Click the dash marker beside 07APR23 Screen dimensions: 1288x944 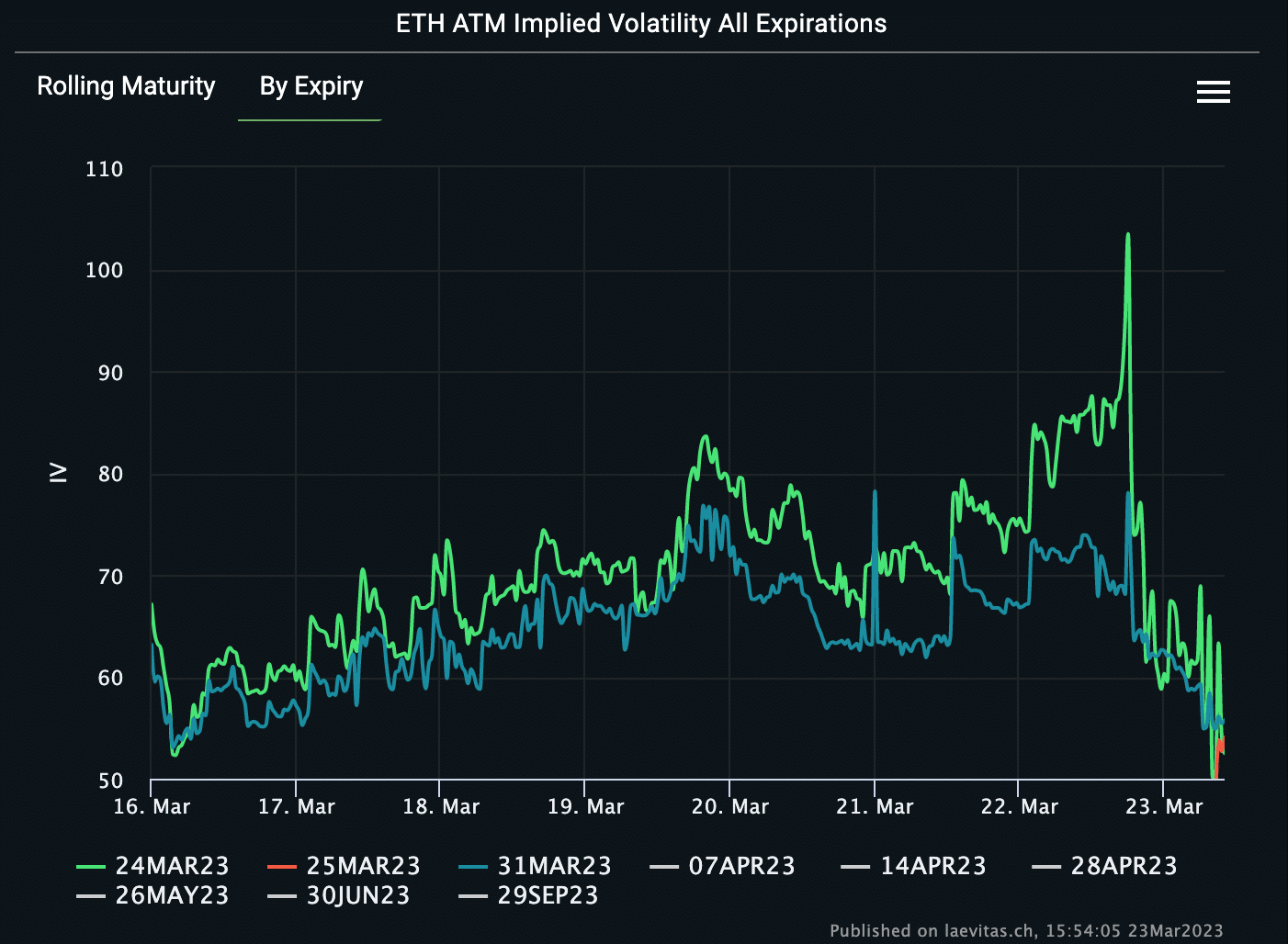click(664, 865)
